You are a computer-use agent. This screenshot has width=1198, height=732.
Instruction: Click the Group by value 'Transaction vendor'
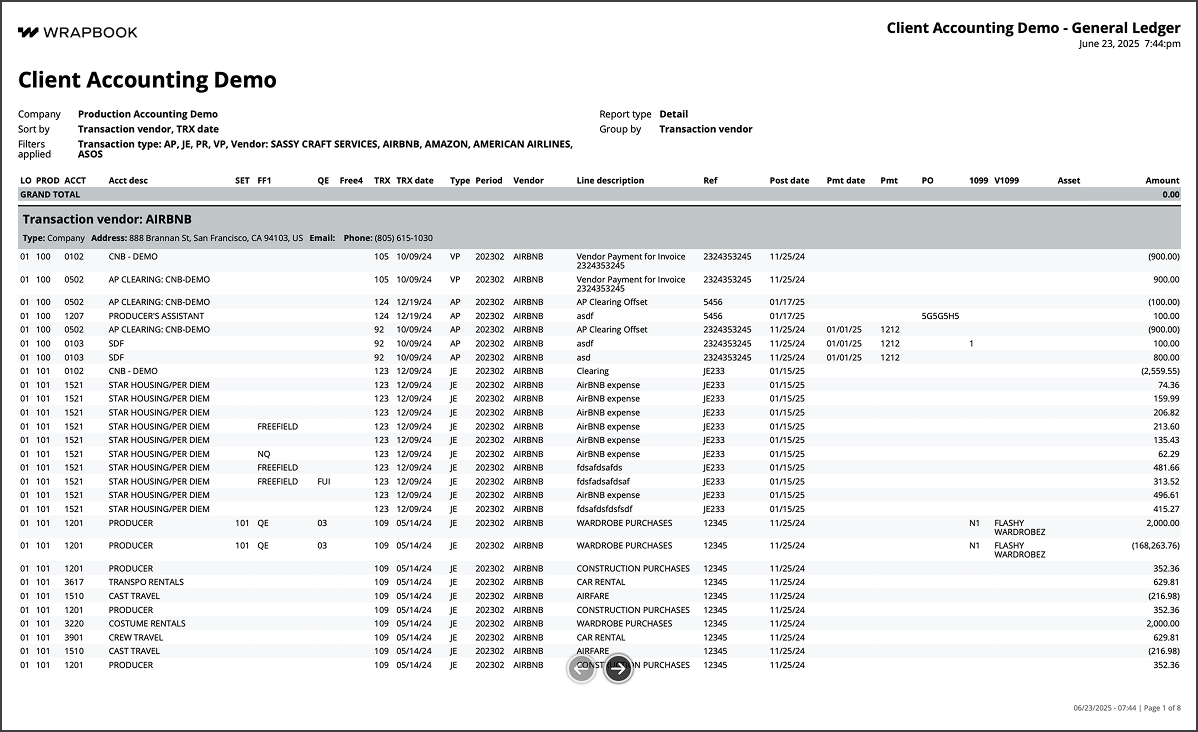705,129
